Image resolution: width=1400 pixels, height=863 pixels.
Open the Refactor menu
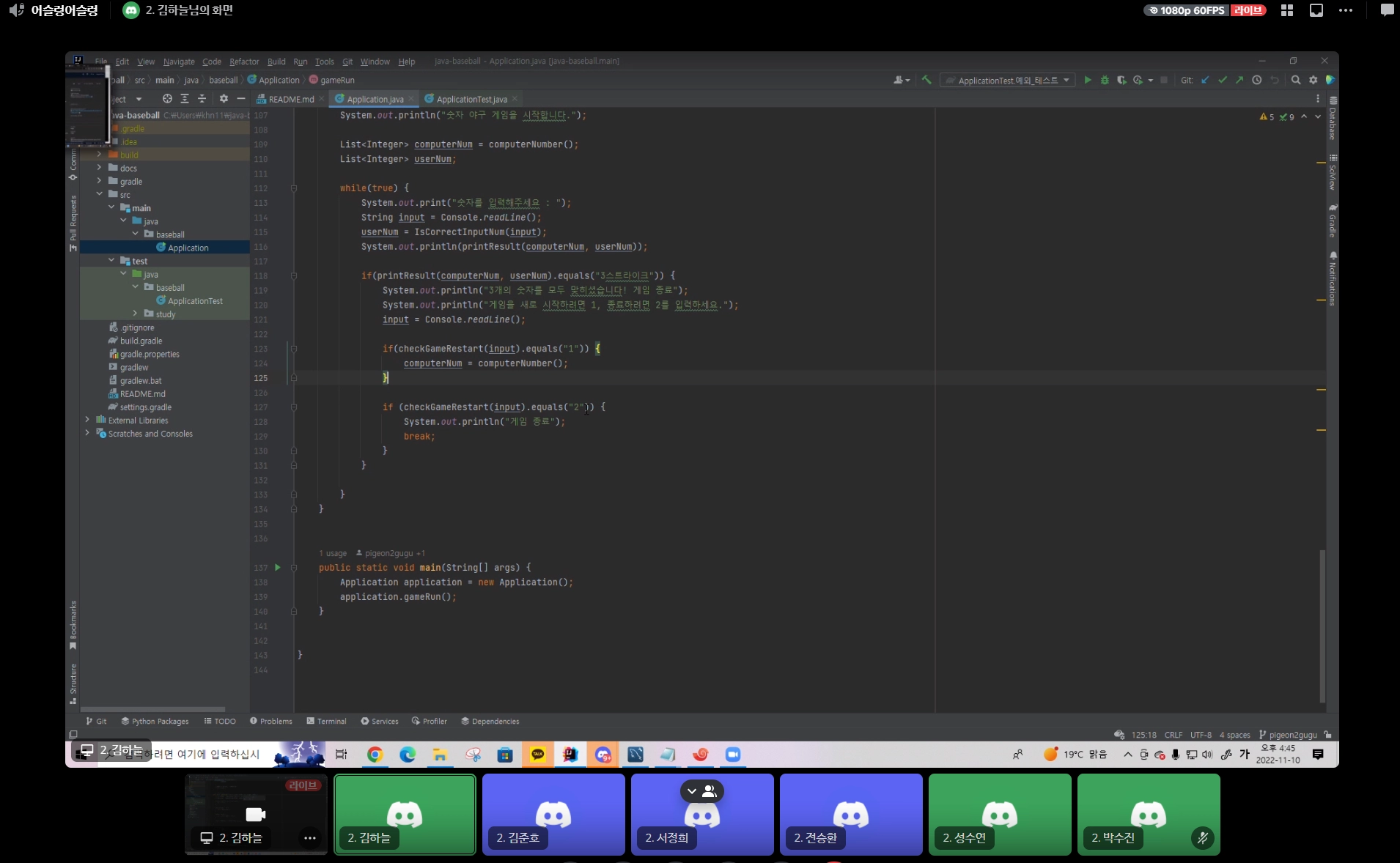tap(244, 62)
